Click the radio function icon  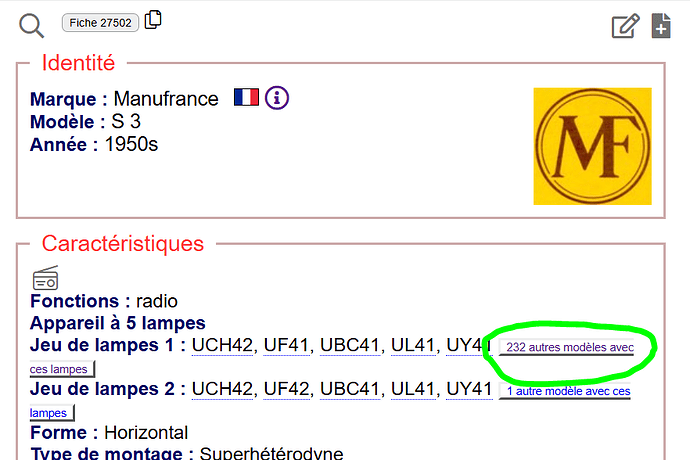click(x=45, y=277)
